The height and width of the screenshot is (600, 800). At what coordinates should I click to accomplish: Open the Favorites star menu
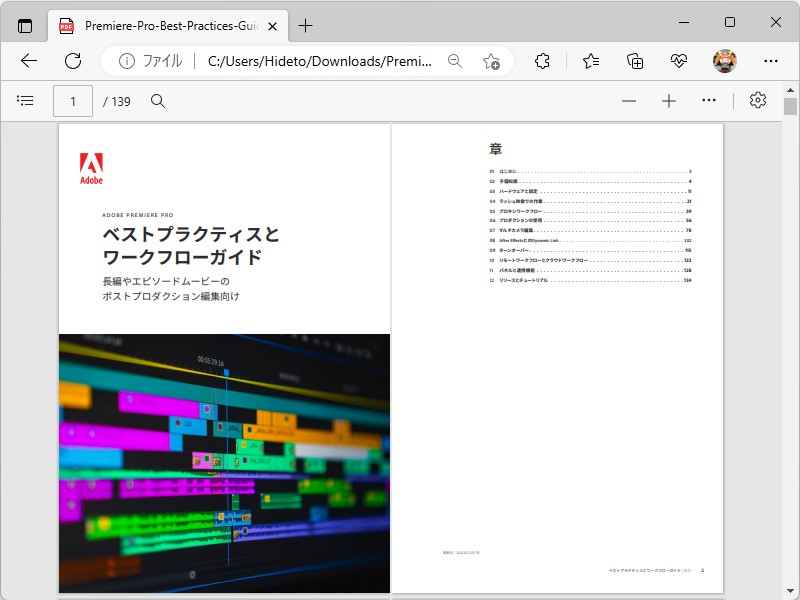click(x=588, y=61)
